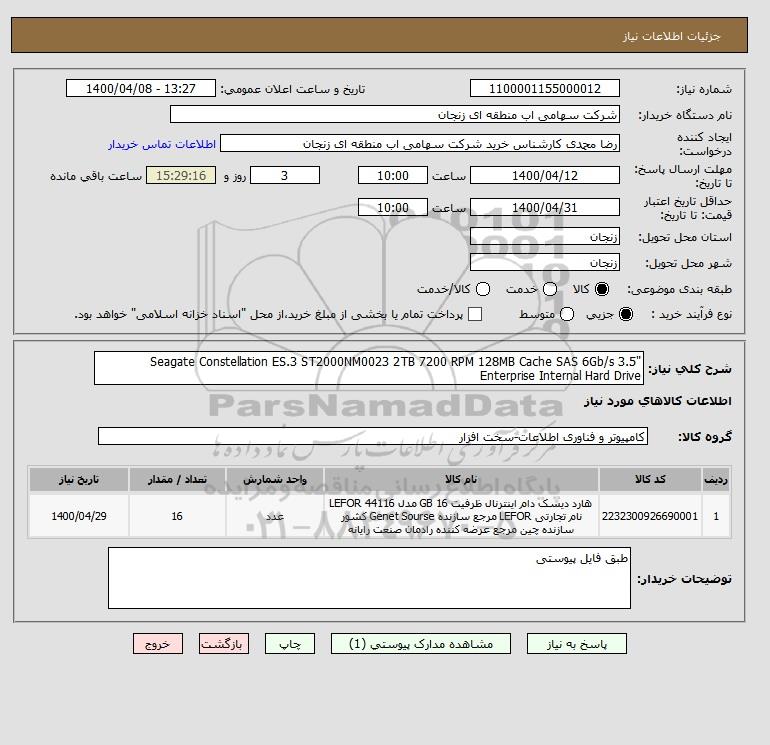Click the واحد شمارش column header
Viewport: 770px width, 745px height.
tap(275, 479)
